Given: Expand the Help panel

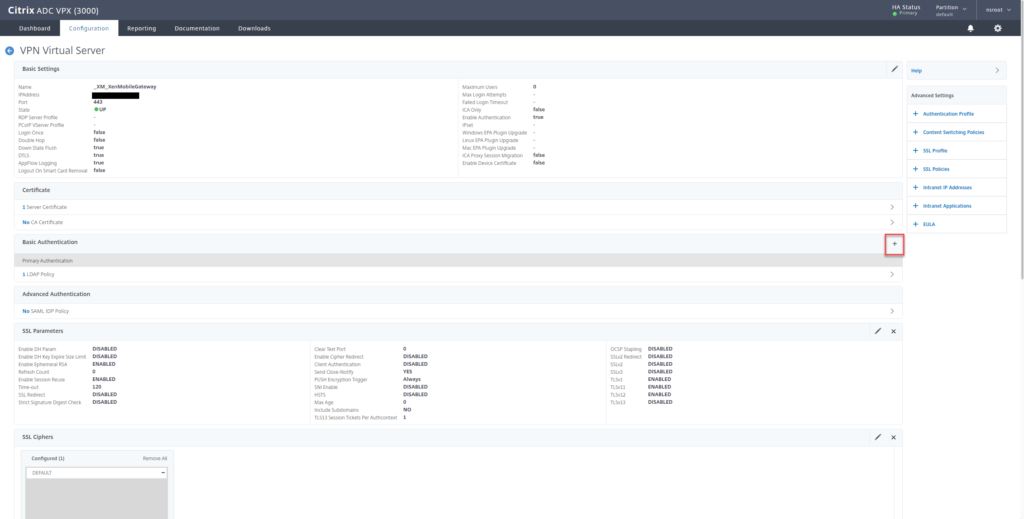Looking at the screenshot, I should [954, 71].
